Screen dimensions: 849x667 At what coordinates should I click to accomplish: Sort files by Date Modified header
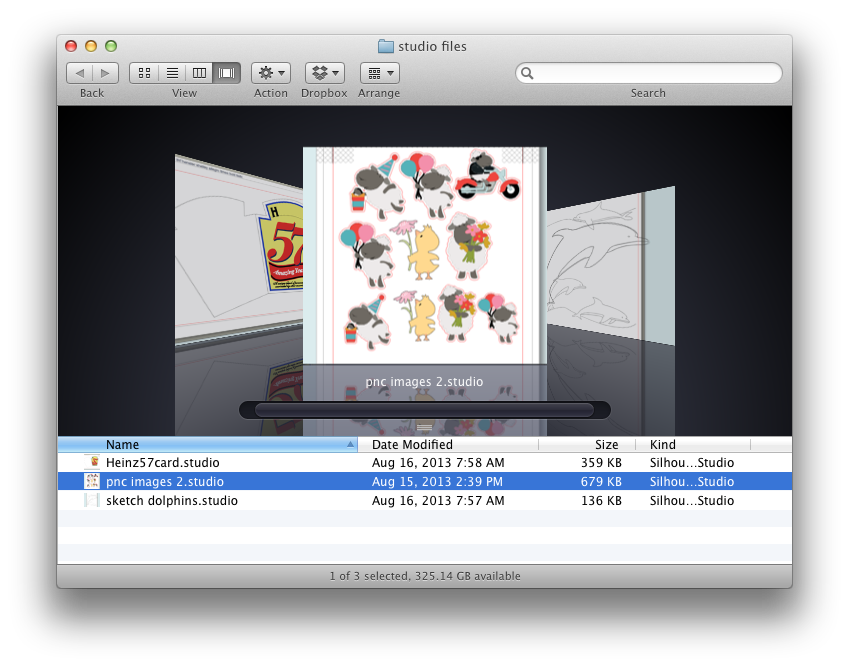tap(412, 444)
